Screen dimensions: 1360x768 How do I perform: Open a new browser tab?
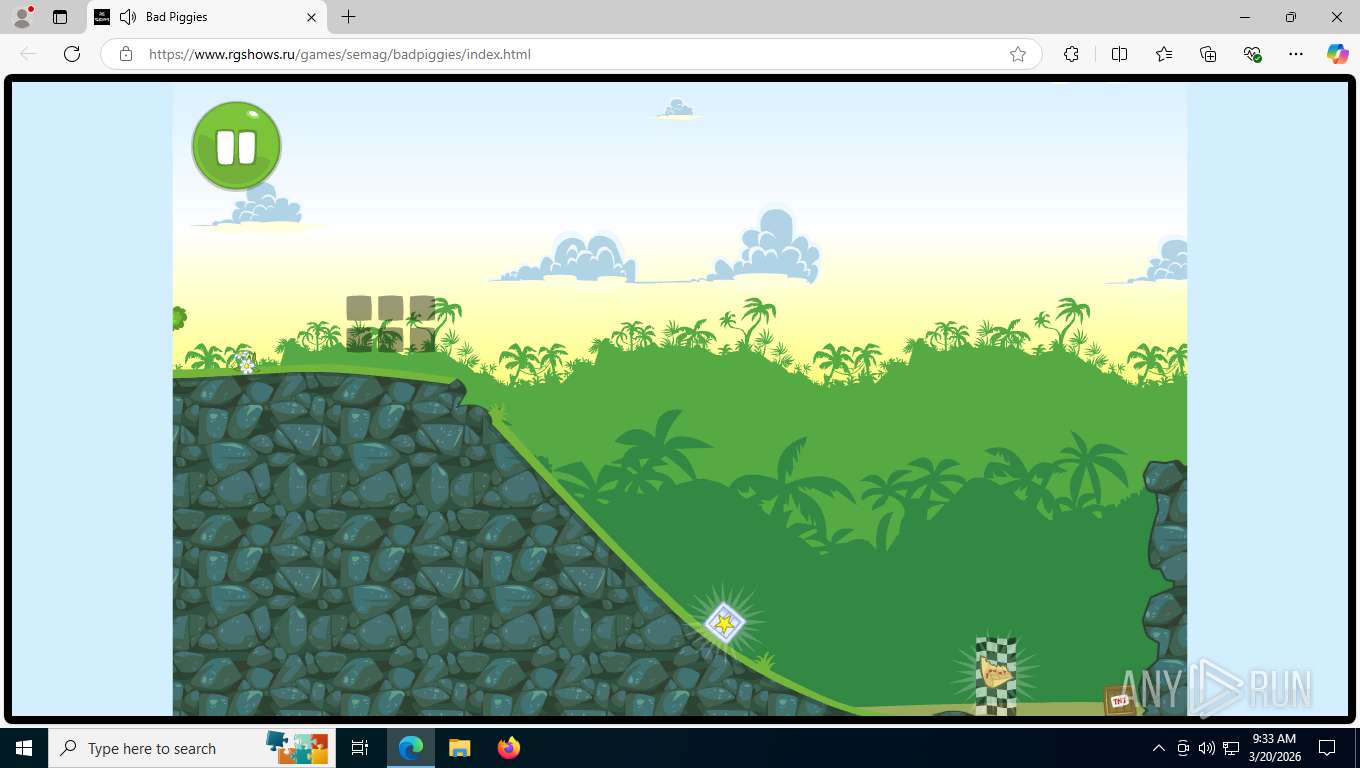348,17
